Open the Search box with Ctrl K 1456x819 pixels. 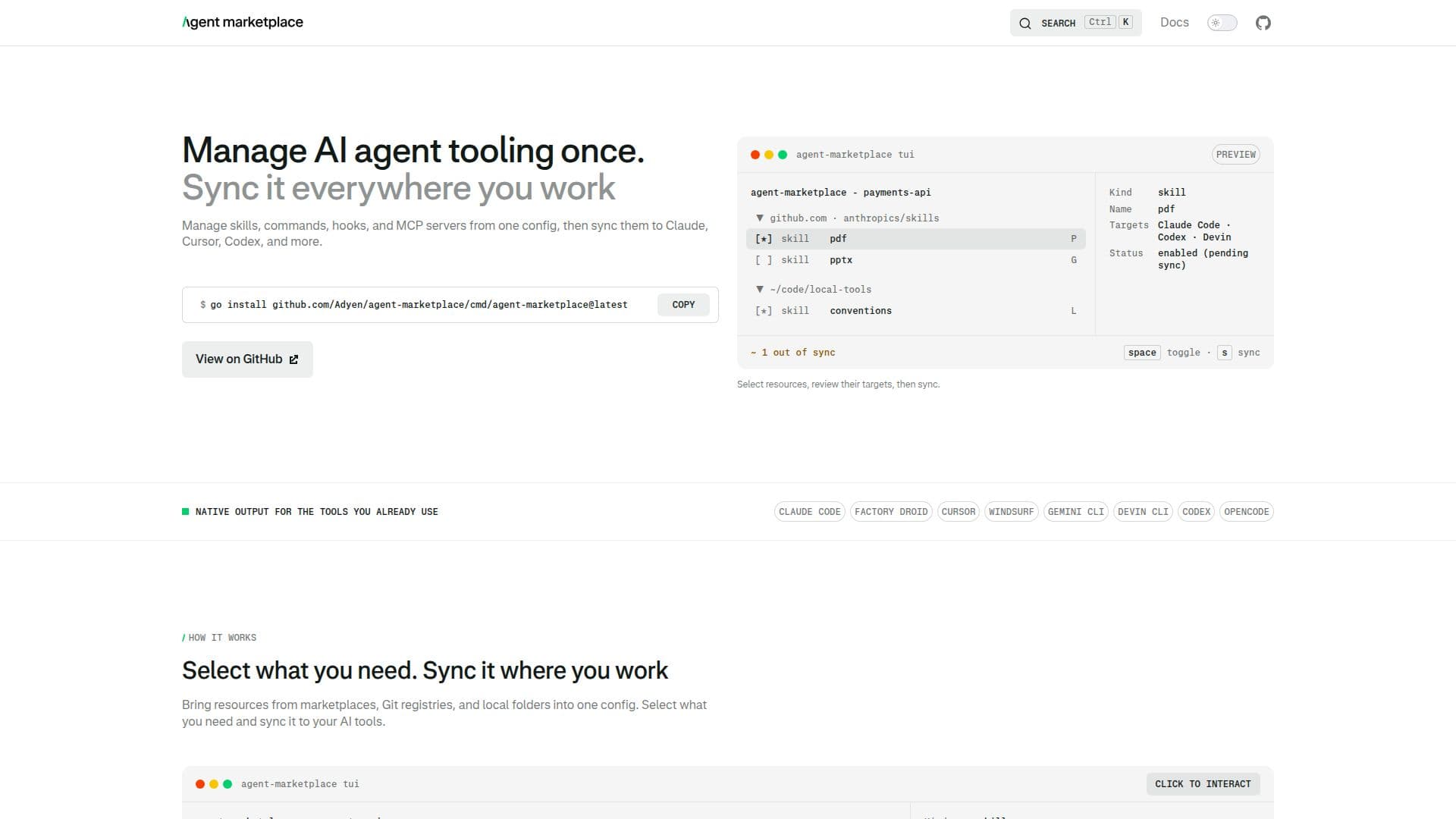[x=1075, y=23]
